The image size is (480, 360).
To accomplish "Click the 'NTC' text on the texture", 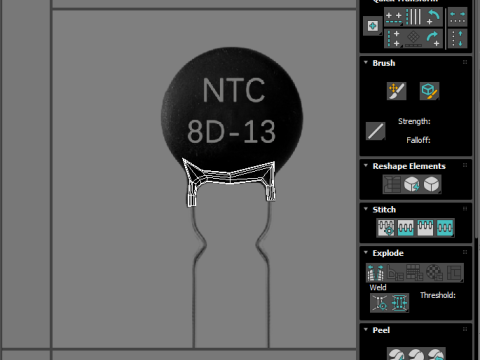I will [x=234, y=90].
